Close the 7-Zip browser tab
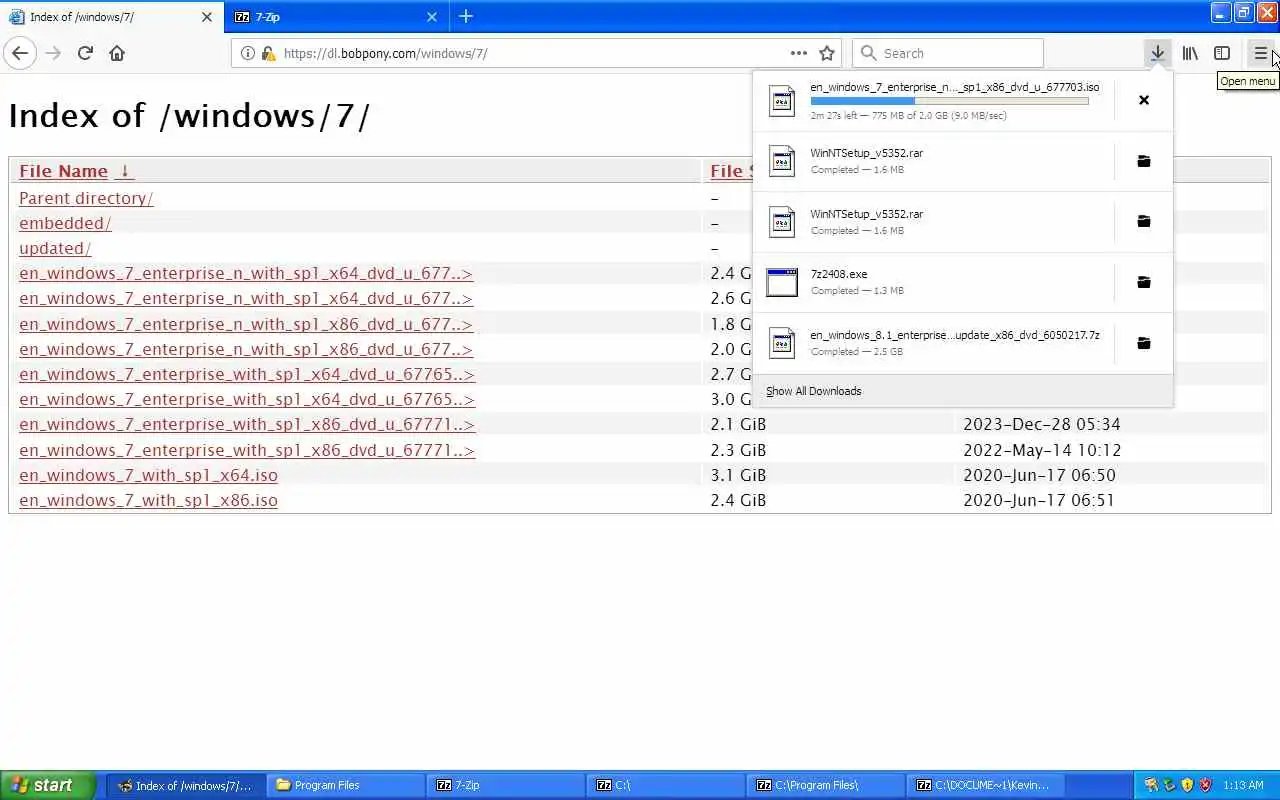This screenshot has width=1280, height=800. pos(432,17)
